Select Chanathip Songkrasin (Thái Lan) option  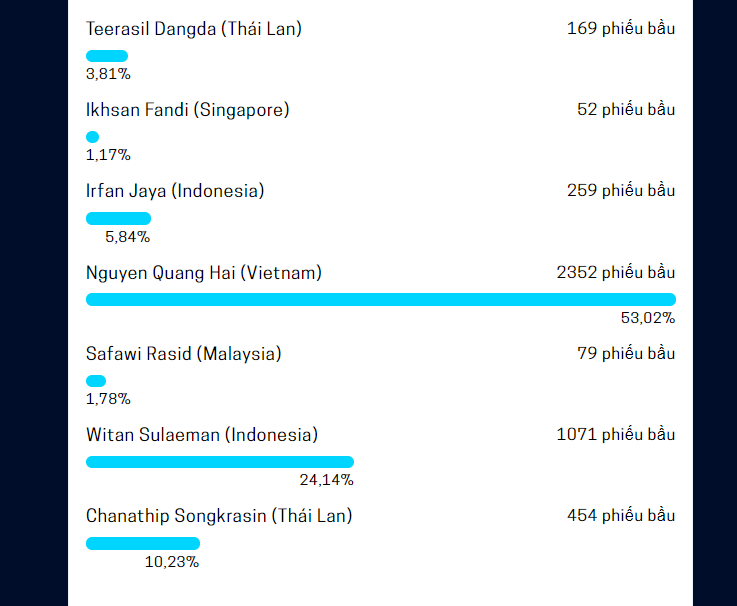tap(219, 516)
